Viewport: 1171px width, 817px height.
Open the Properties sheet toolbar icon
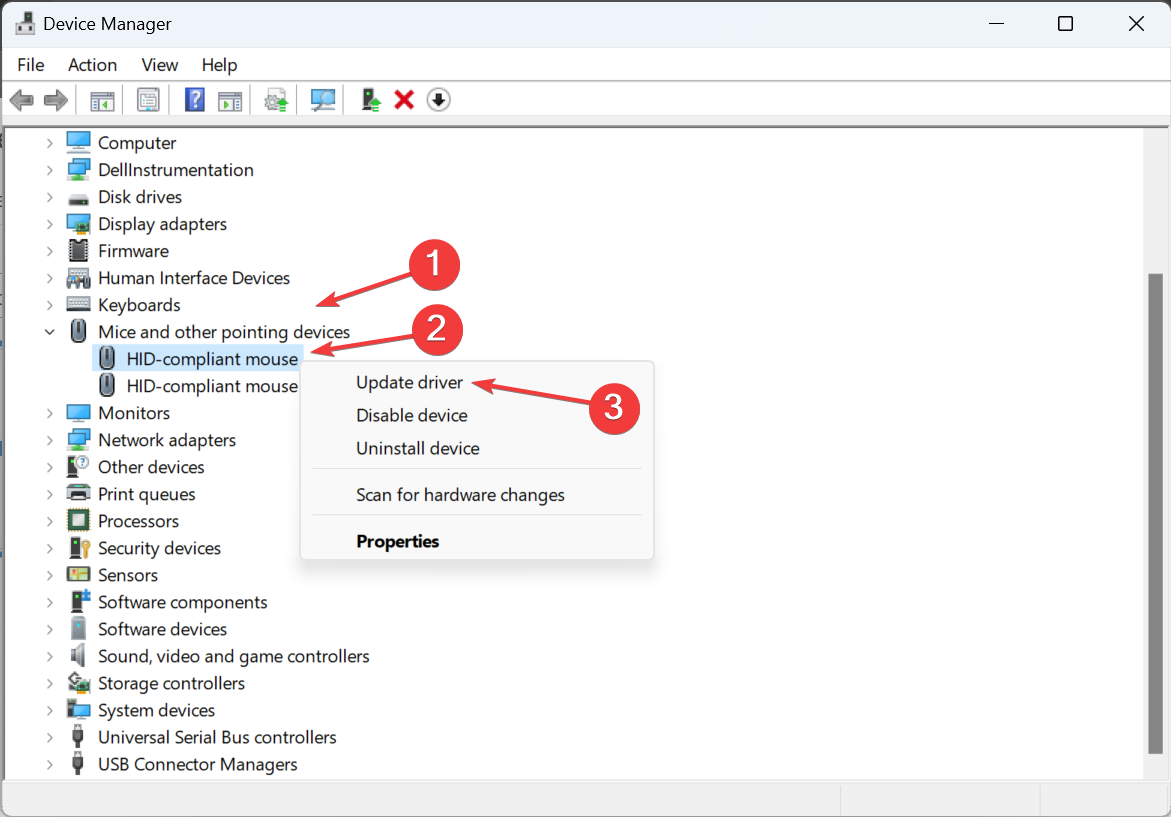[x=148, y=100]
